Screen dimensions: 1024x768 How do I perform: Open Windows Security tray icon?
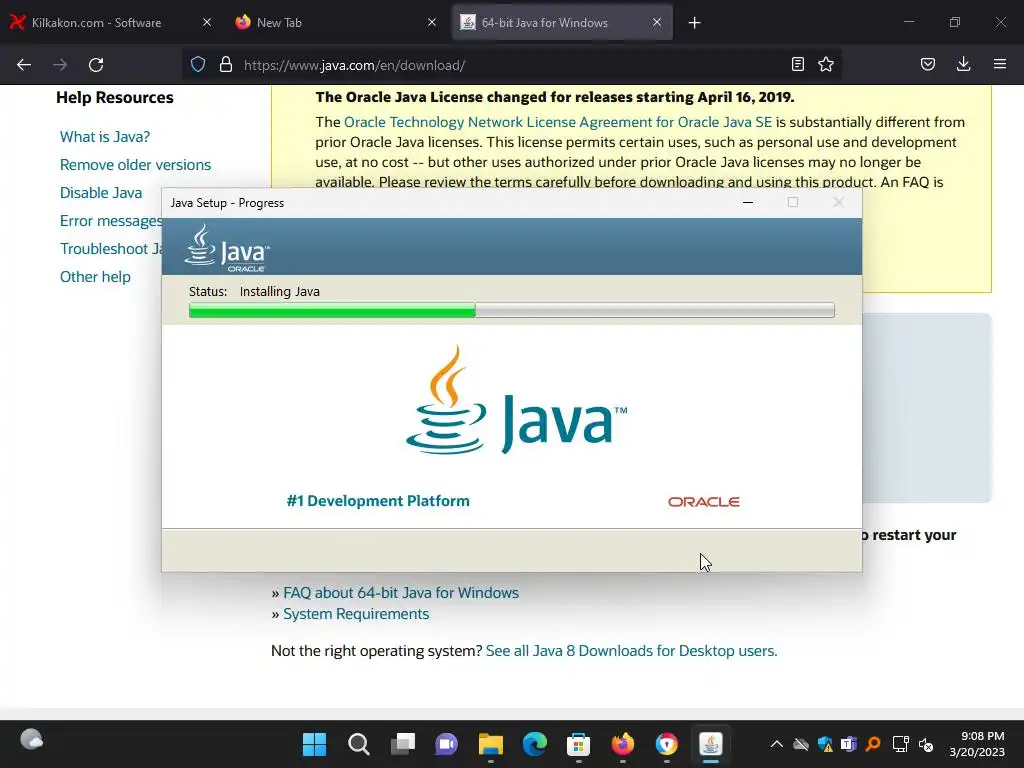tap(825, 744)
